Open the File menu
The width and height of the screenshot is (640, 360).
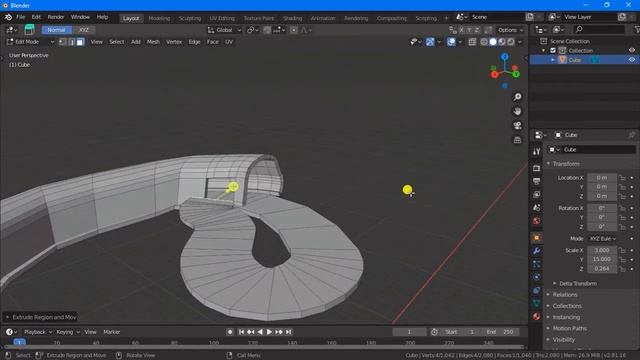[20, 17]
